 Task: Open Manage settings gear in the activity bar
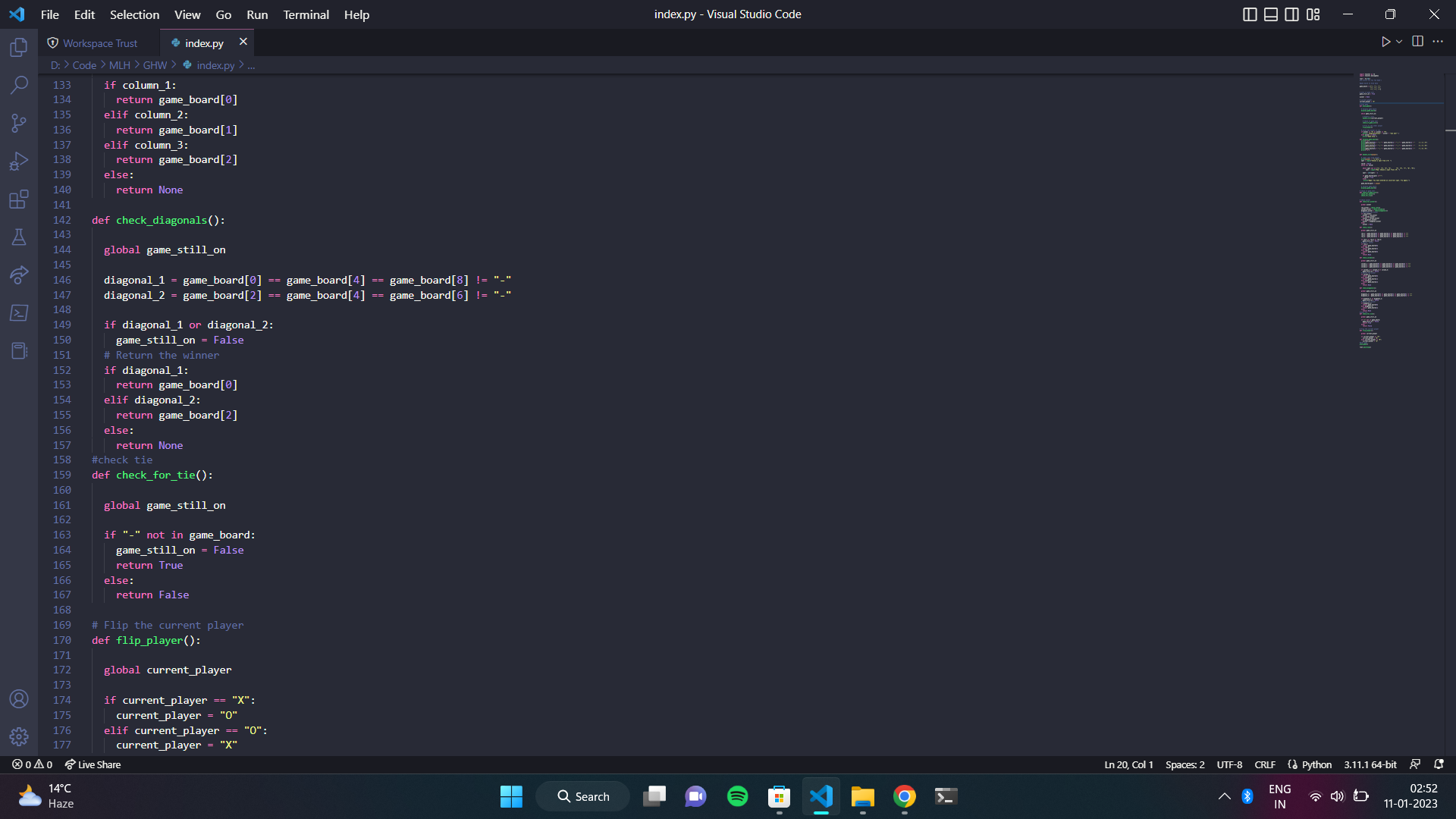point(19,736)
